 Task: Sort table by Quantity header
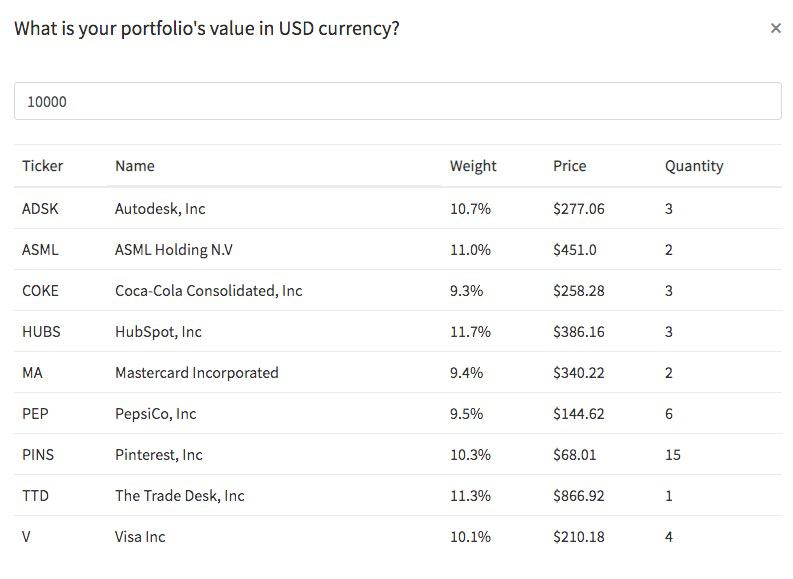[693, 166]
